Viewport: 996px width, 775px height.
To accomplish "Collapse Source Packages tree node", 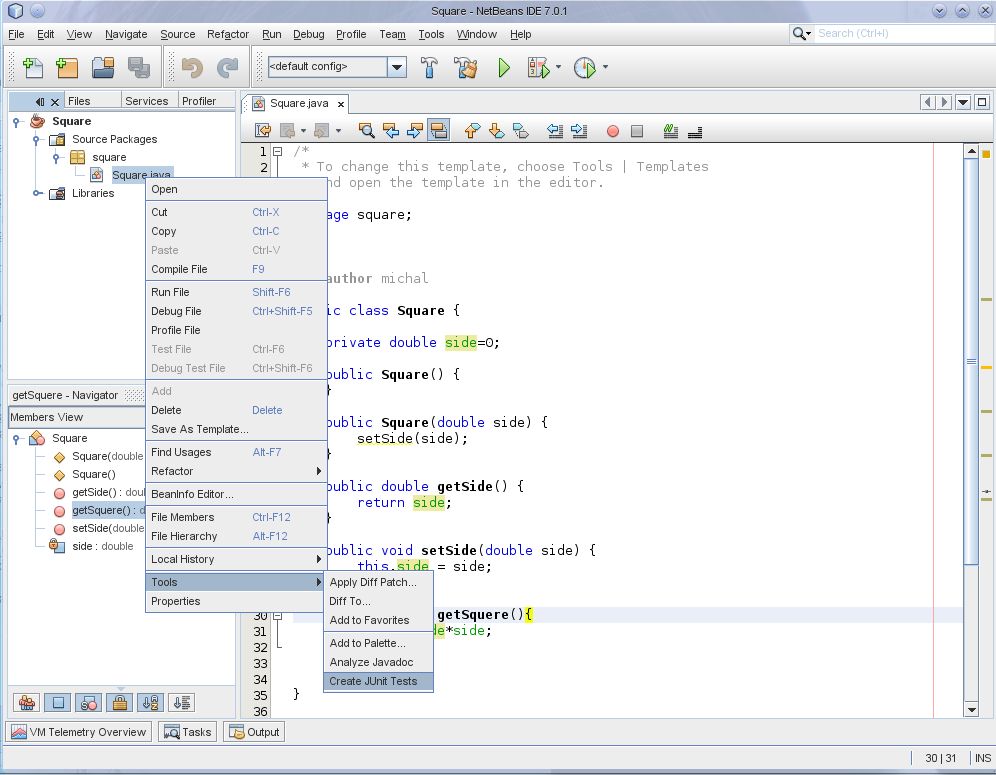I will (x=36, y=139).
